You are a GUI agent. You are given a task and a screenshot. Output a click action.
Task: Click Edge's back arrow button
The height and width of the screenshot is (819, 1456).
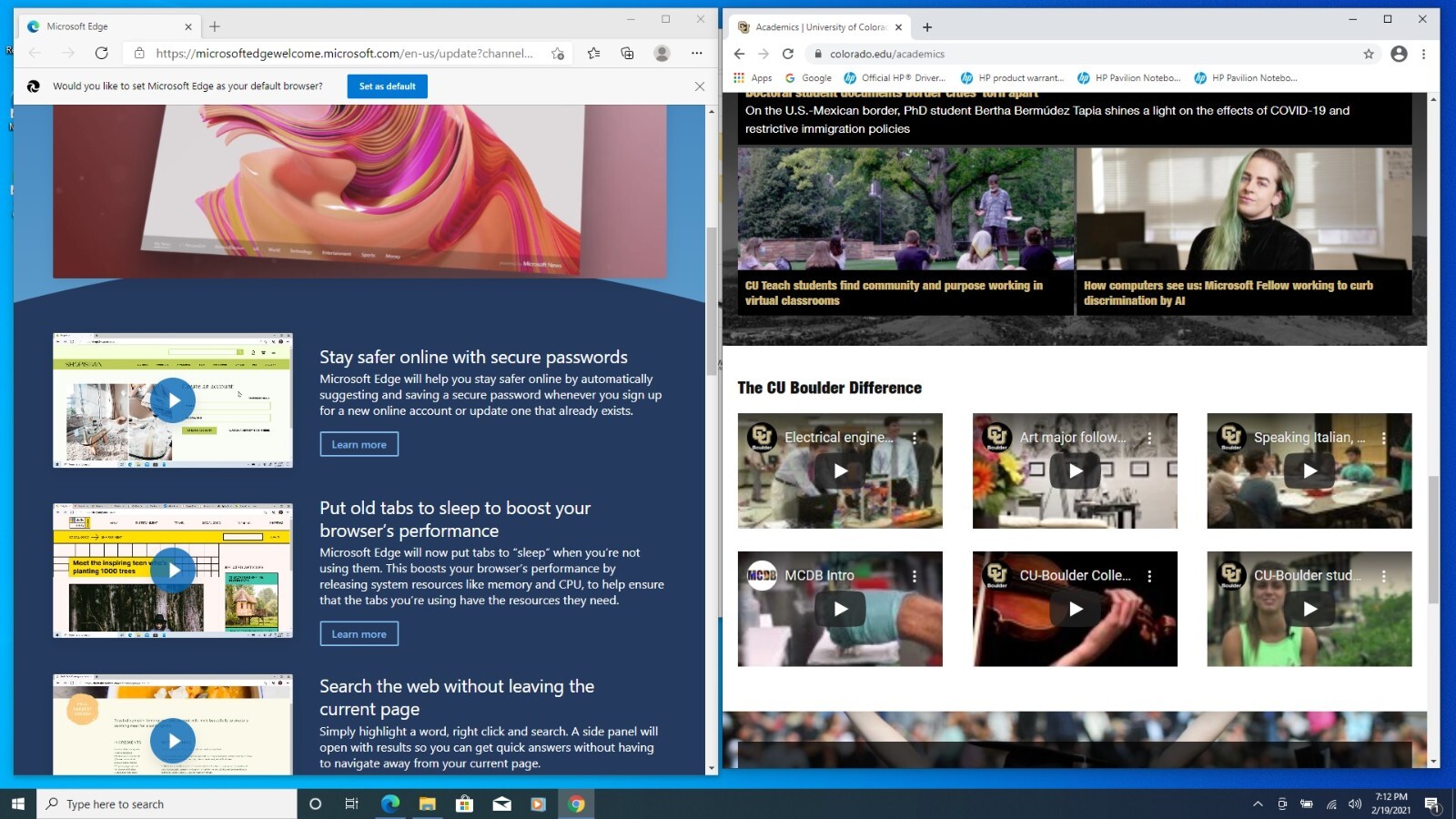point(35,53)
